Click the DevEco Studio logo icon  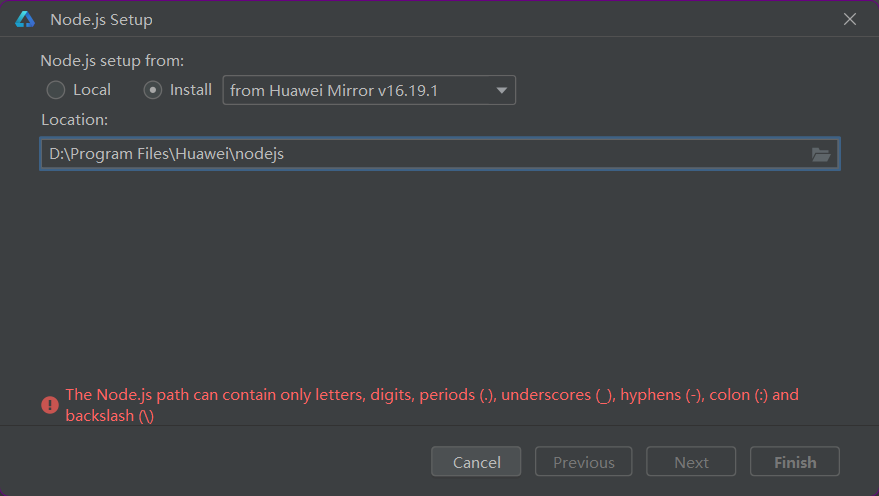pos(25,20)
